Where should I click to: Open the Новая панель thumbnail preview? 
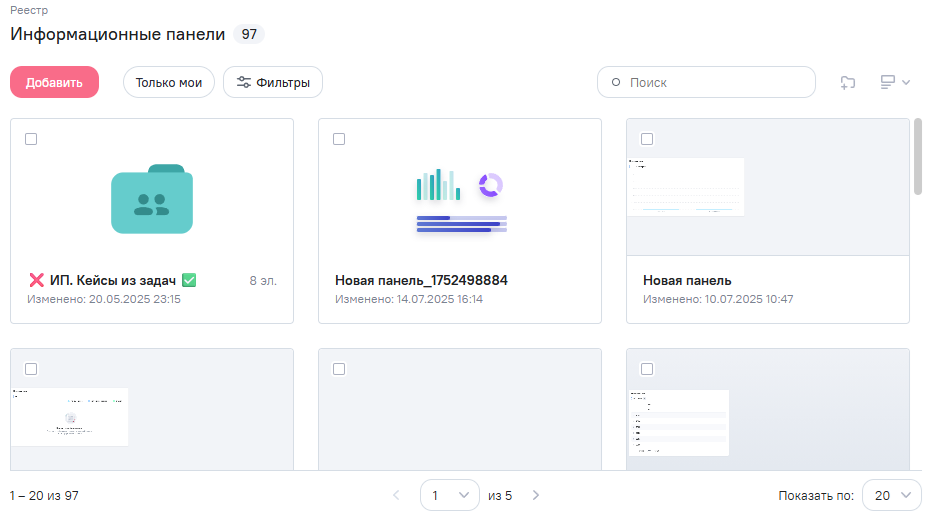[x=686, y=187]
